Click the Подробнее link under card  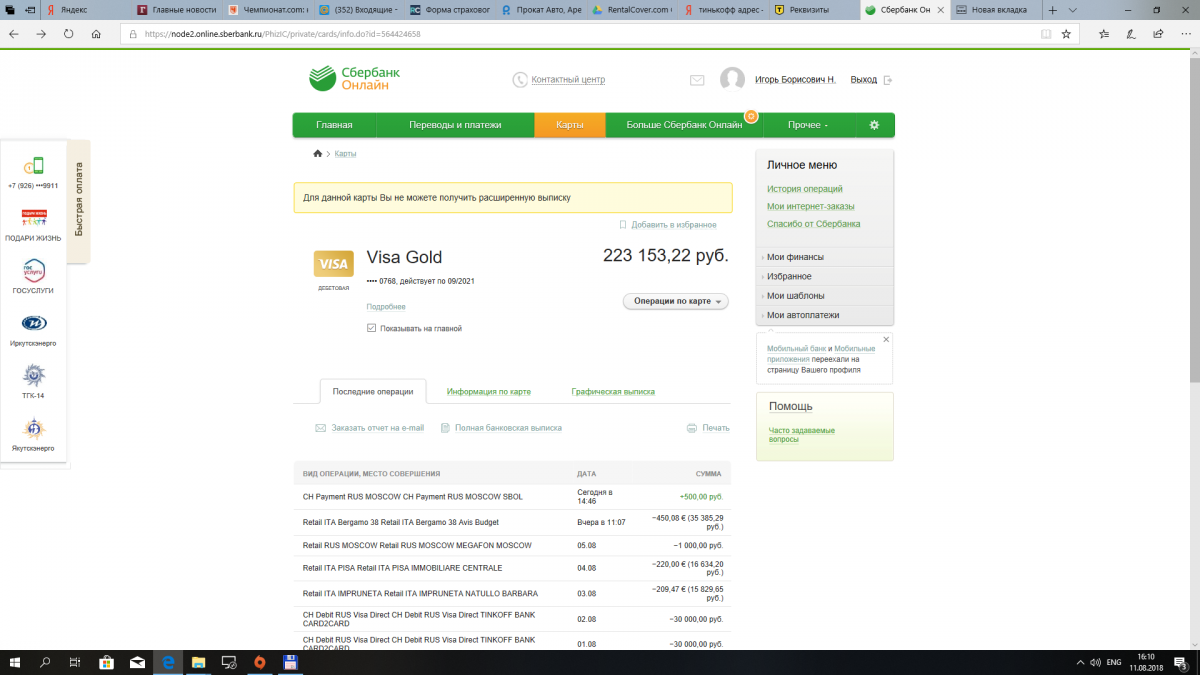point(386,307)
